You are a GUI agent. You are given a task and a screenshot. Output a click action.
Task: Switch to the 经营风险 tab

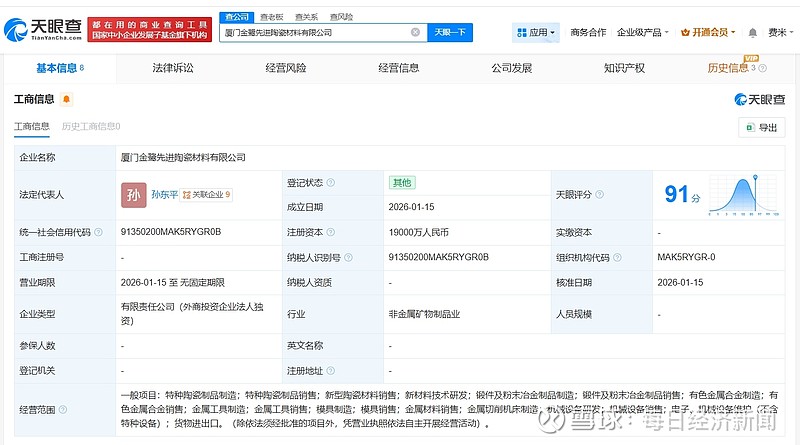pyautogui.click(x=286, y=68)
